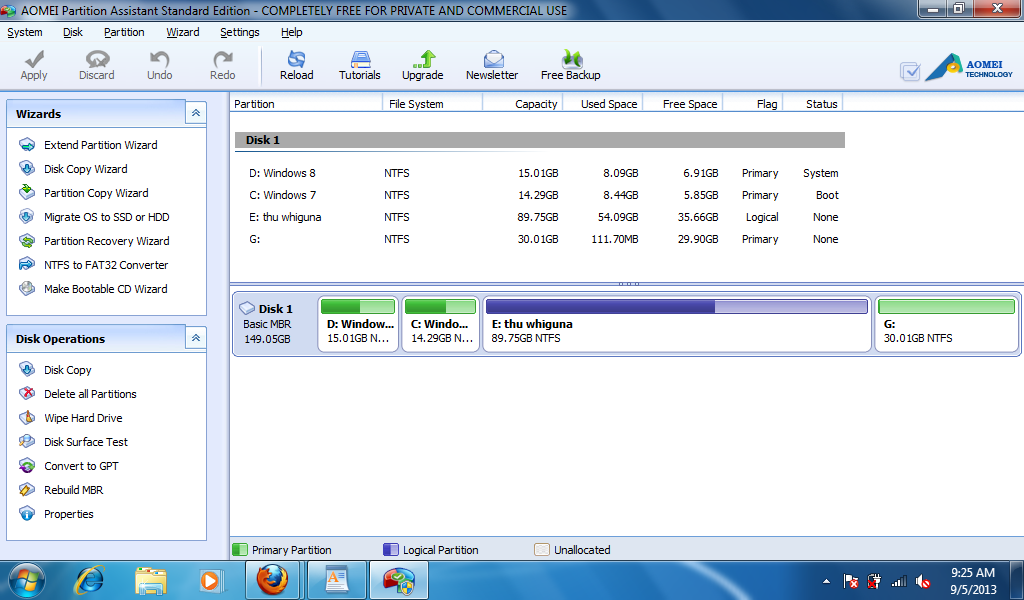Choose Disk Copy under Disk Operations
Image resolution: width=1024 pixels, height=600 pixels.
pyautogui.click(x=67, y=370)
